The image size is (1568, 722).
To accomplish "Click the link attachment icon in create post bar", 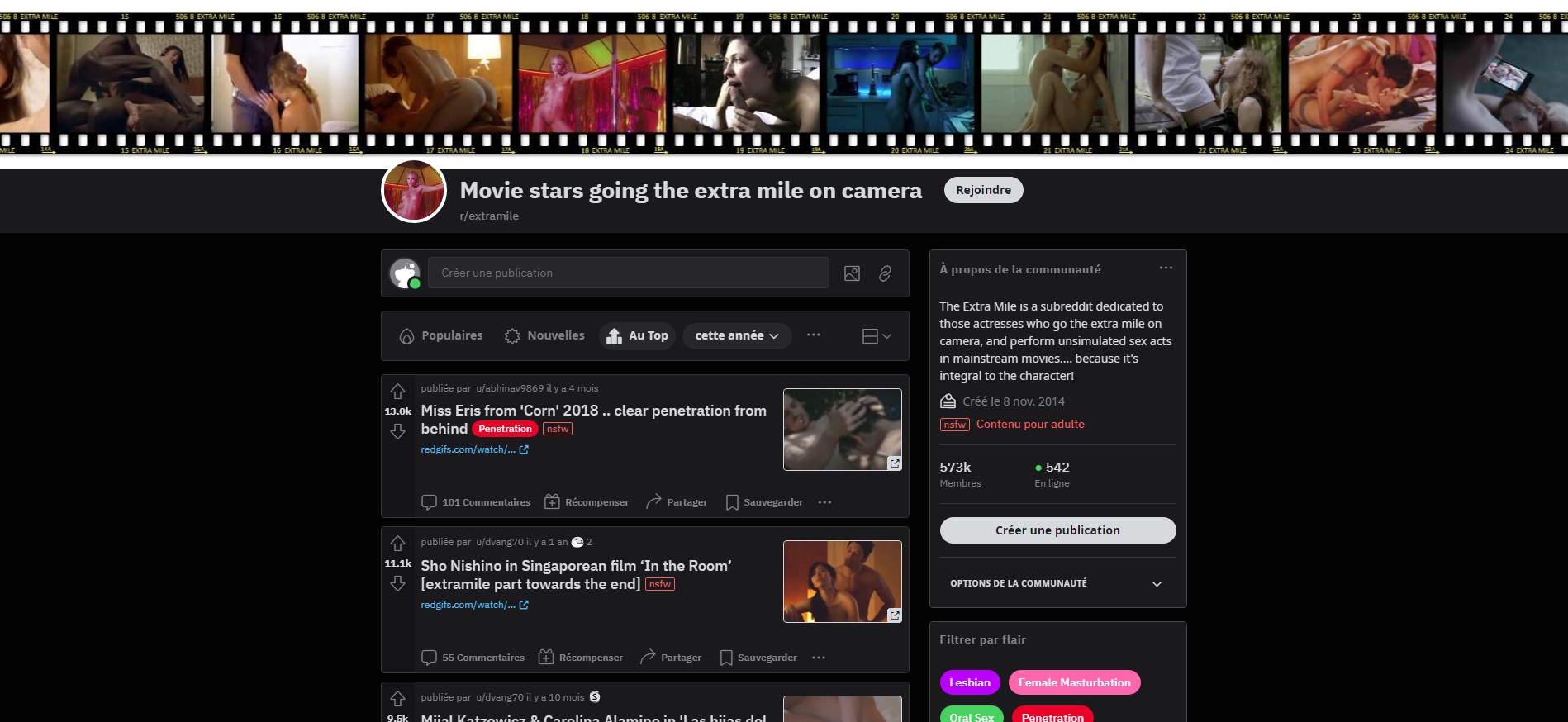I will tap(885, 273).
